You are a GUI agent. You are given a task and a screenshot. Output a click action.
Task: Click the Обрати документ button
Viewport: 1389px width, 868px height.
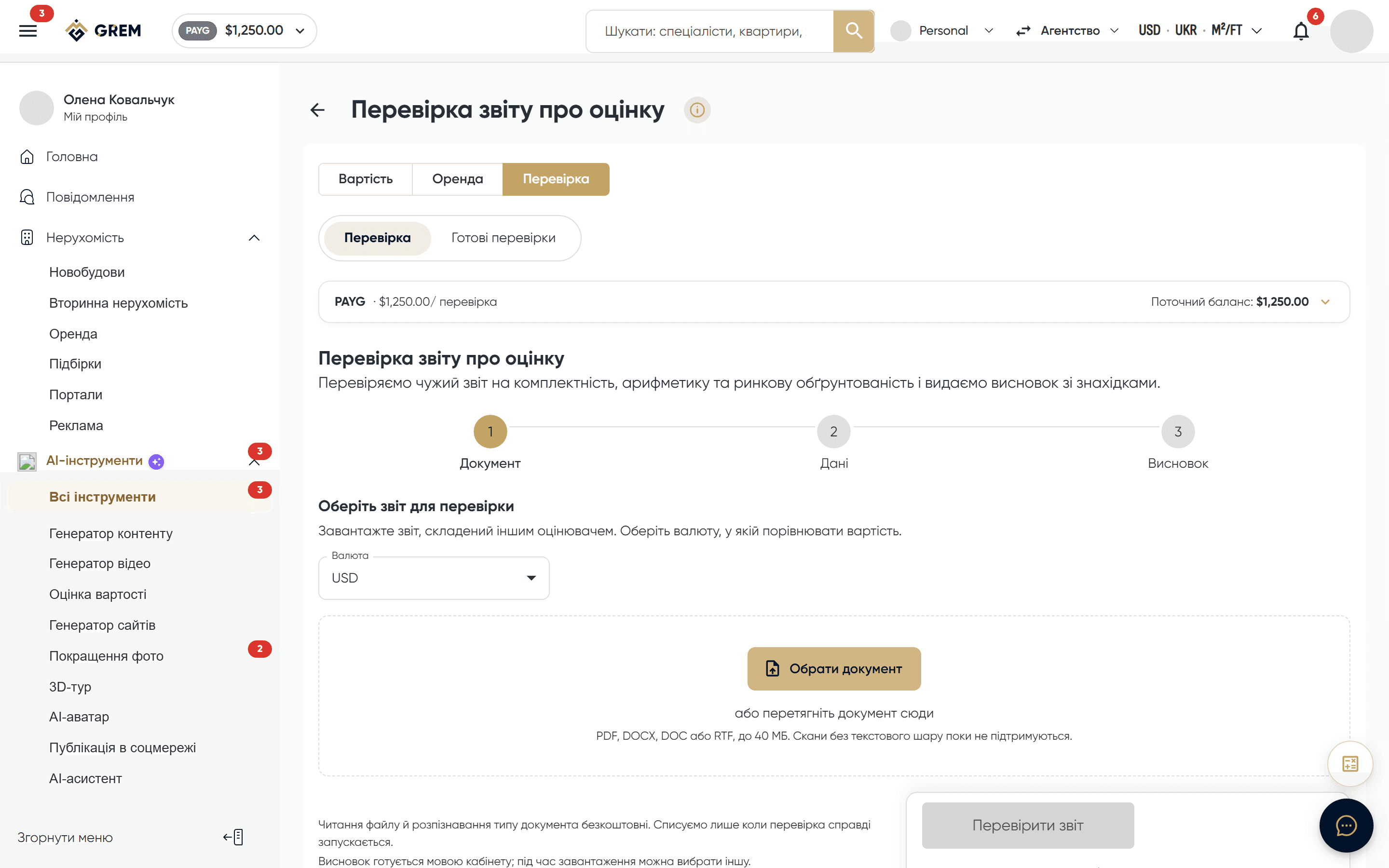834,669
